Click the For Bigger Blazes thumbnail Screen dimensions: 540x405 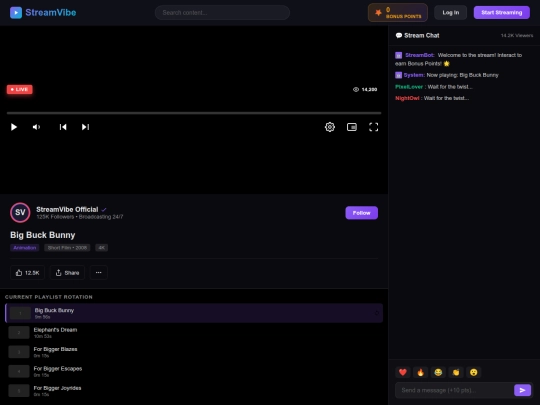click(x=19, y=352)
